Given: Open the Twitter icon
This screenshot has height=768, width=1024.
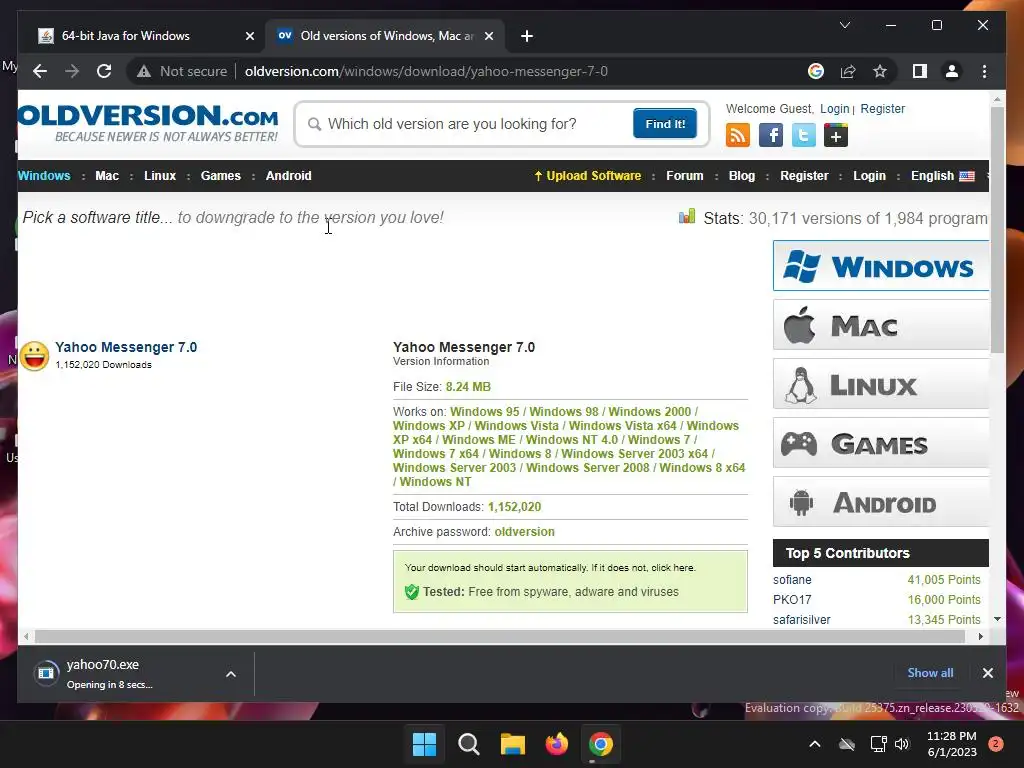Looking at the screenshot, I should pos(803,136).
